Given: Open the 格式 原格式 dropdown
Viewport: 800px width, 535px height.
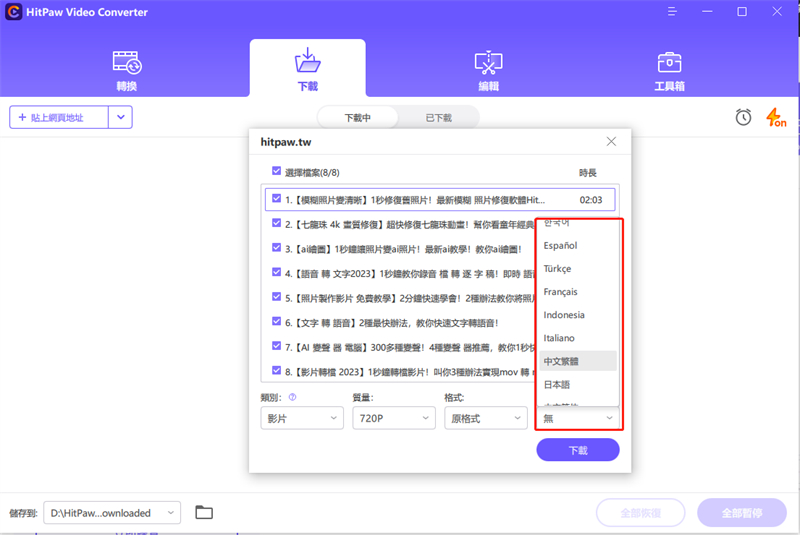Looking at the screenshot, I should pyautogui.click(x=486, y=418).
